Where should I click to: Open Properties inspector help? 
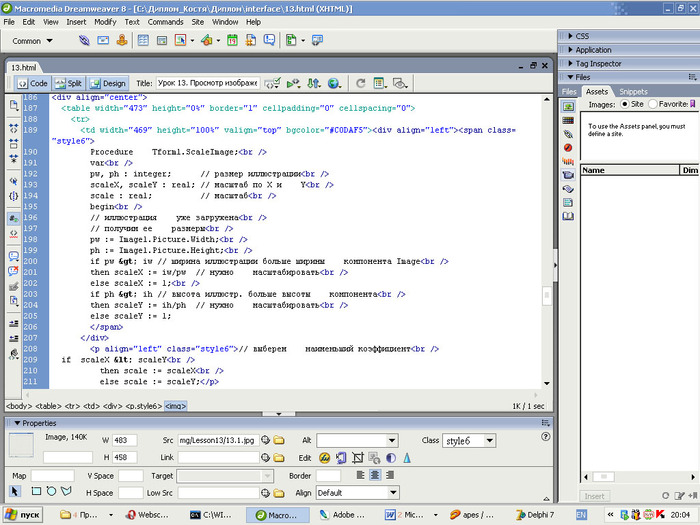pyautogui.click(x=546, y=437)
